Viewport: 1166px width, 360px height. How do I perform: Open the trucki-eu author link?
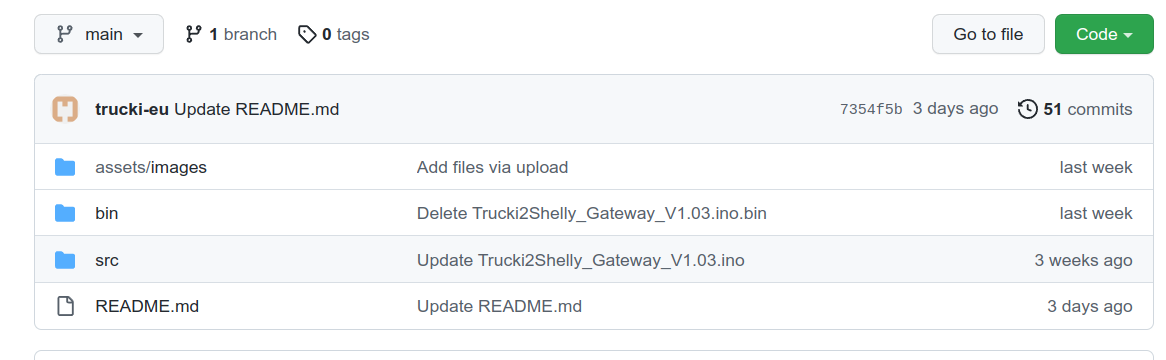(x=133, y=110)
